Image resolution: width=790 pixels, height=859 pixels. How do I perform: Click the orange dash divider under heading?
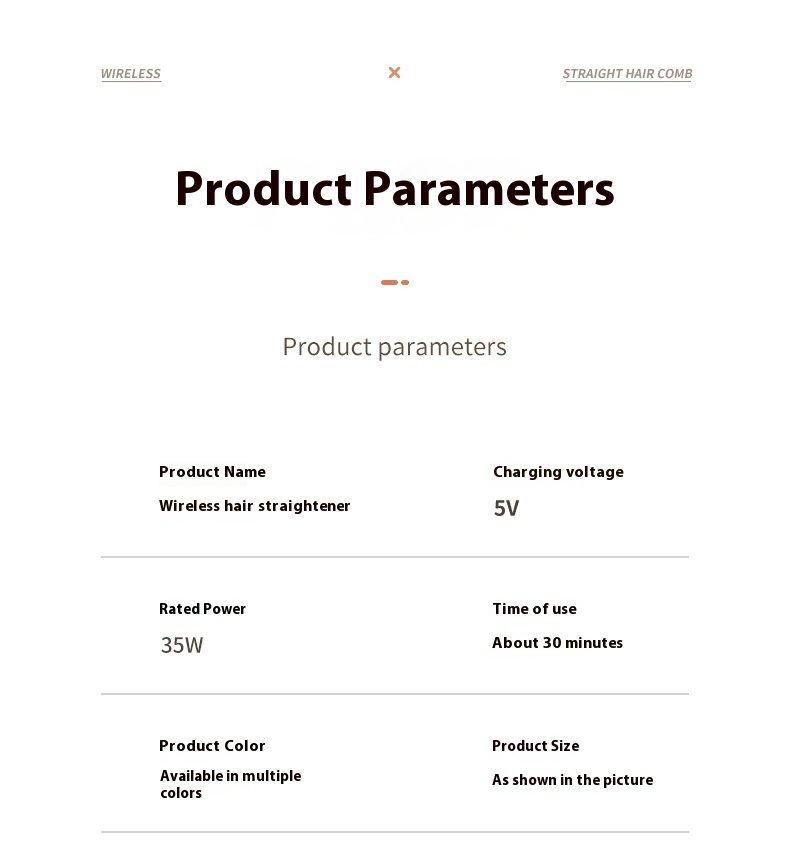(394, 282)
